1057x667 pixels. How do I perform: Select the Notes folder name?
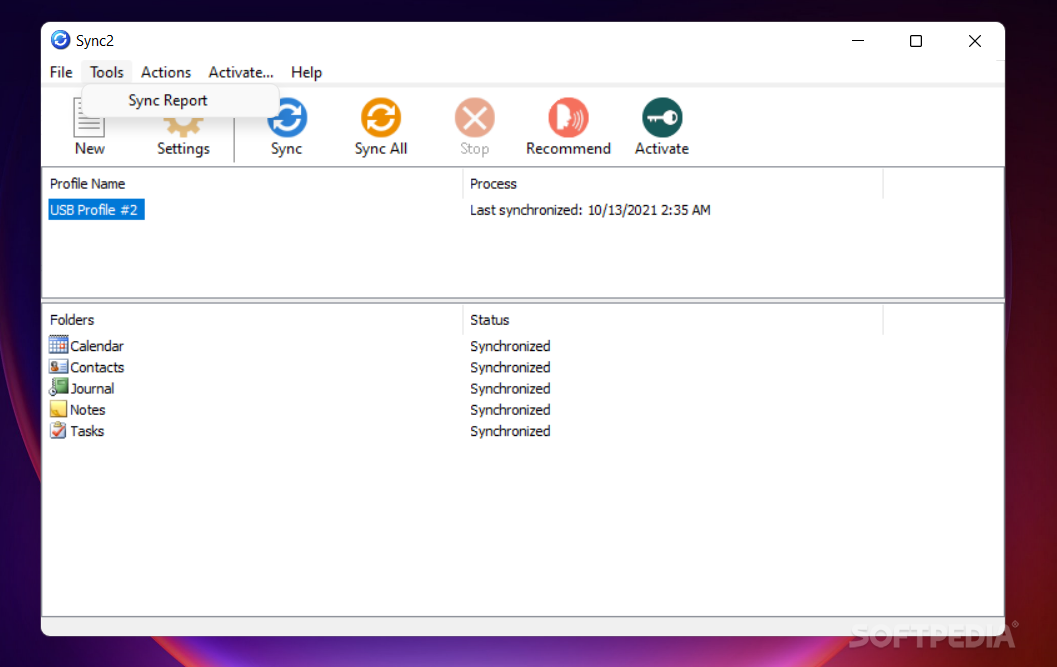88,410
